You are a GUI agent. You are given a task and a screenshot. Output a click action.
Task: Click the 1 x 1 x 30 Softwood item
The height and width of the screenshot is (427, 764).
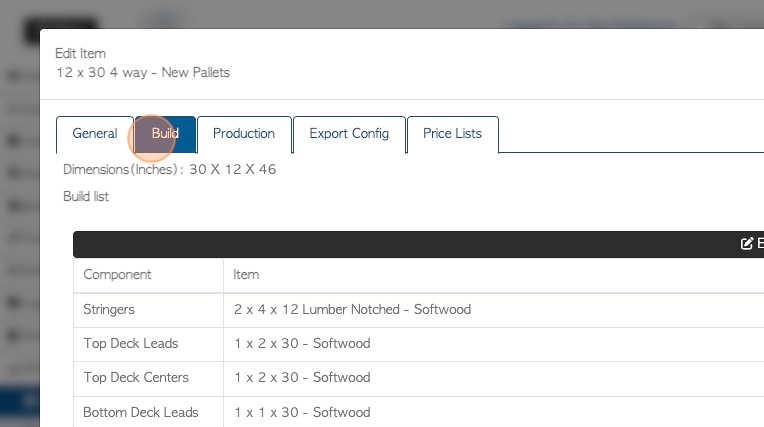302,412
